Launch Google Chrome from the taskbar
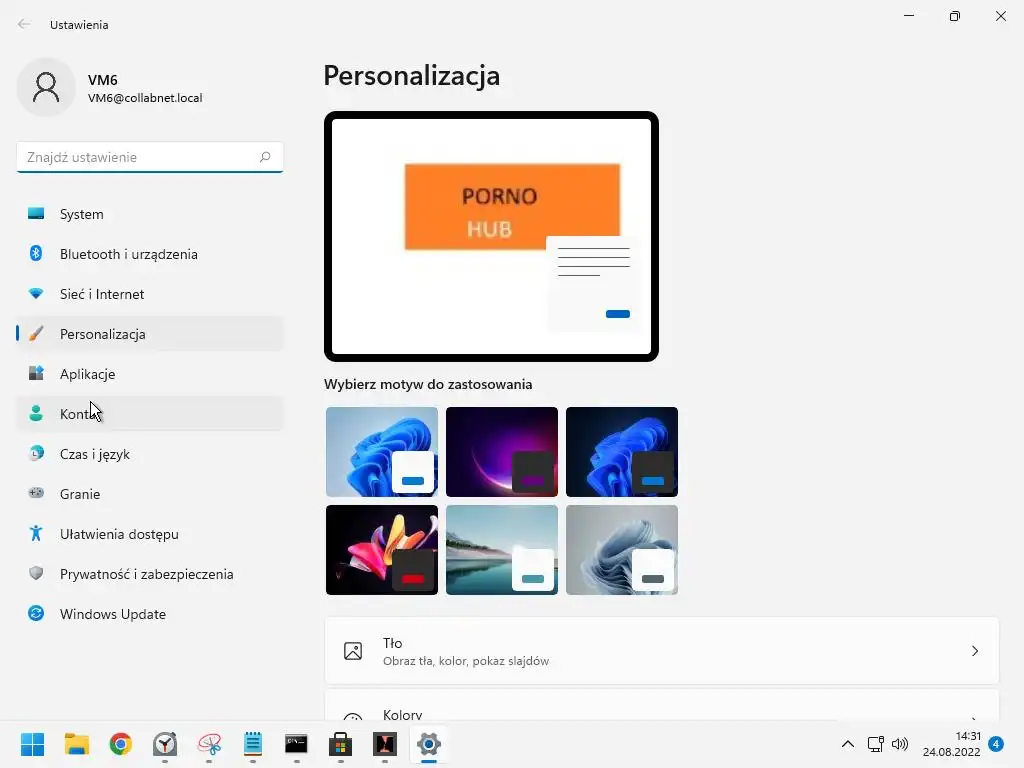1024x768 pixels. (x=121, y=744)
